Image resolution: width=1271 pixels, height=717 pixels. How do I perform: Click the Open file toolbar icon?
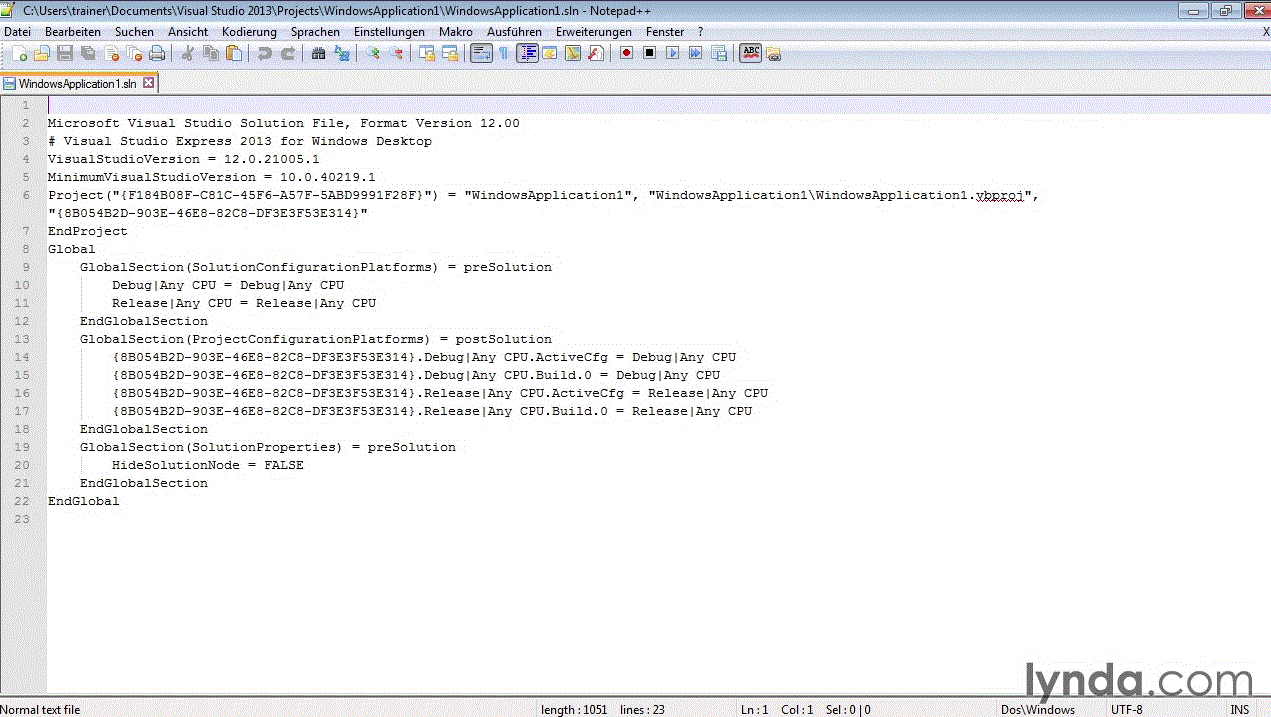pyautogui.click(x=41, y=53)
